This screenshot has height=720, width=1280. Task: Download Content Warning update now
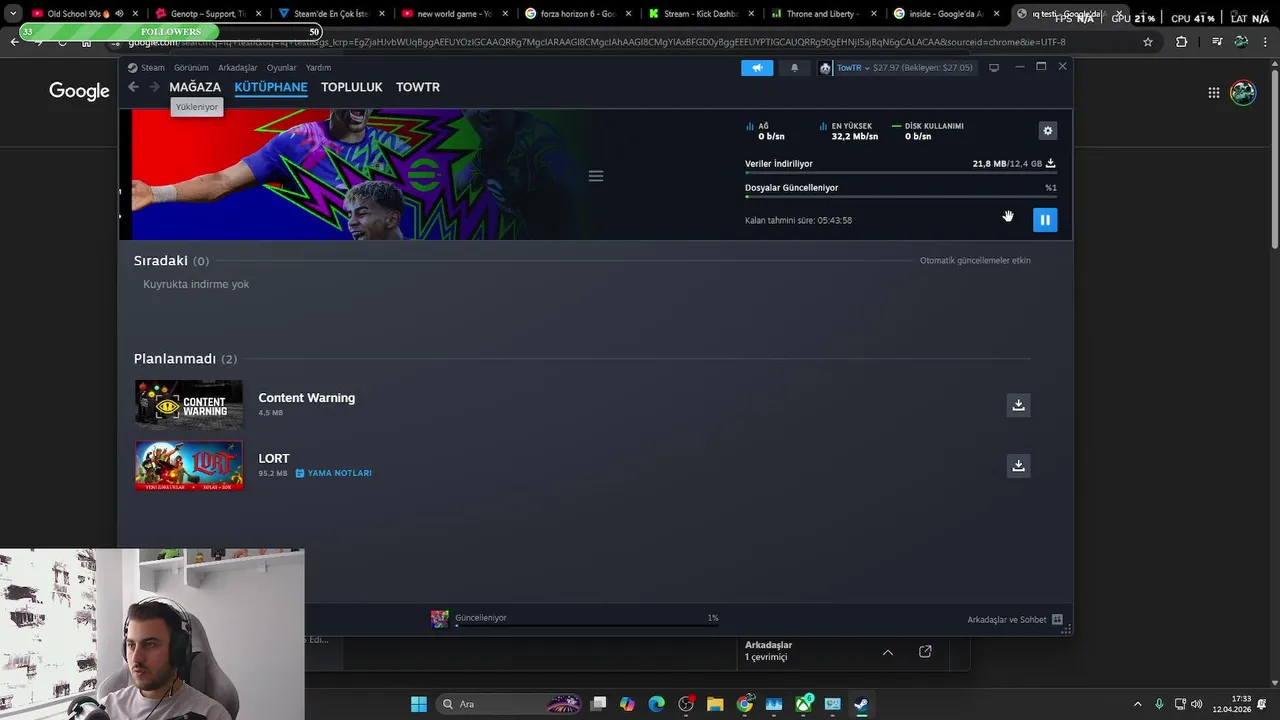tap(1018, 405)
